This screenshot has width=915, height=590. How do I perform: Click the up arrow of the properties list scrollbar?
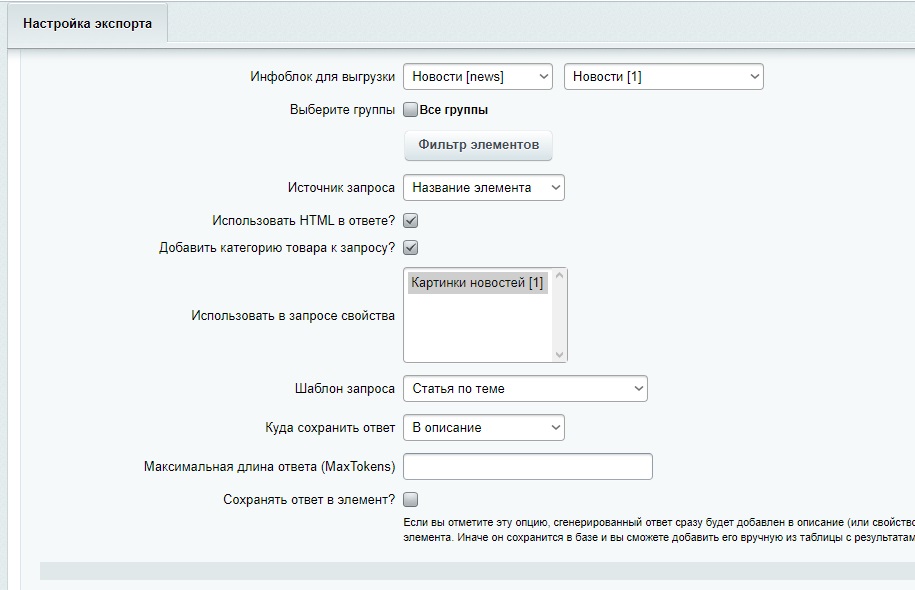(558, 277)
